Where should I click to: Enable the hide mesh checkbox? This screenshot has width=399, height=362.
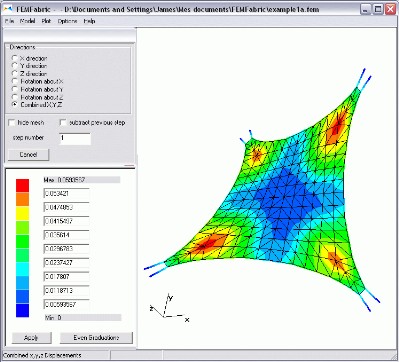(12, 123)
